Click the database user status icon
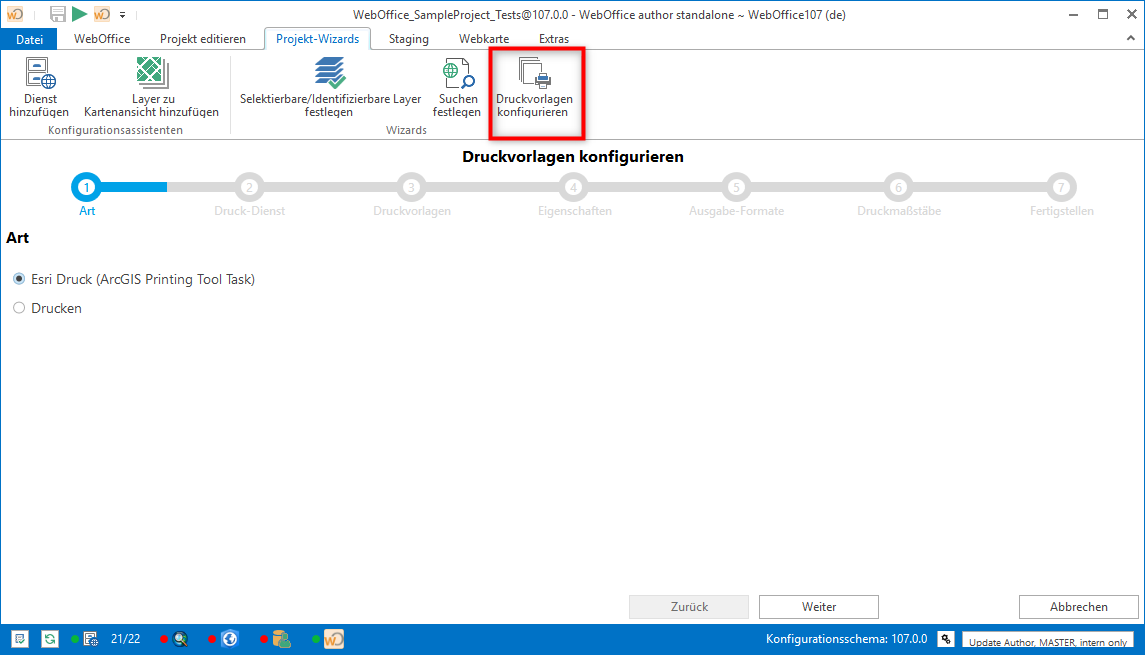1145x655 pixels. (281, 640)
